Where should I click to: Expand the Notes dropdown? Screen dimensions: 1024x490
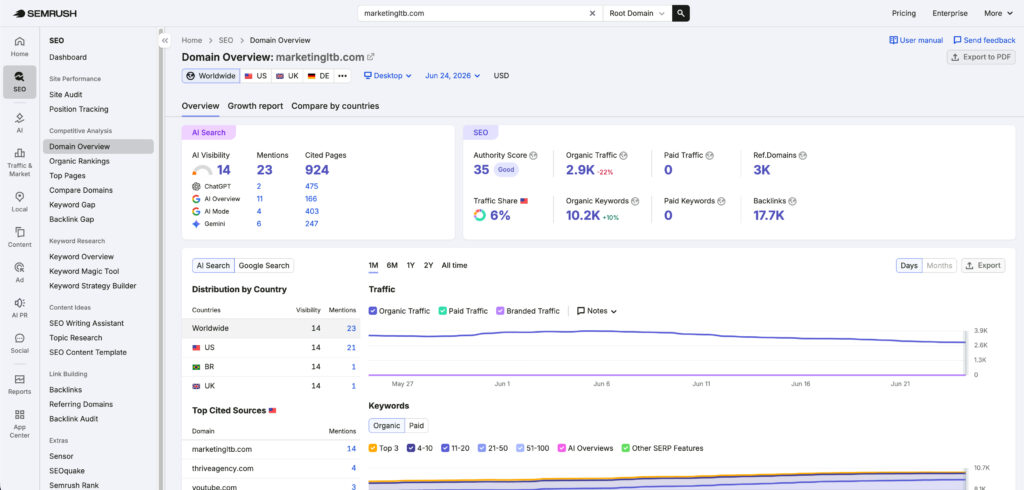click(x=597, y=311)
